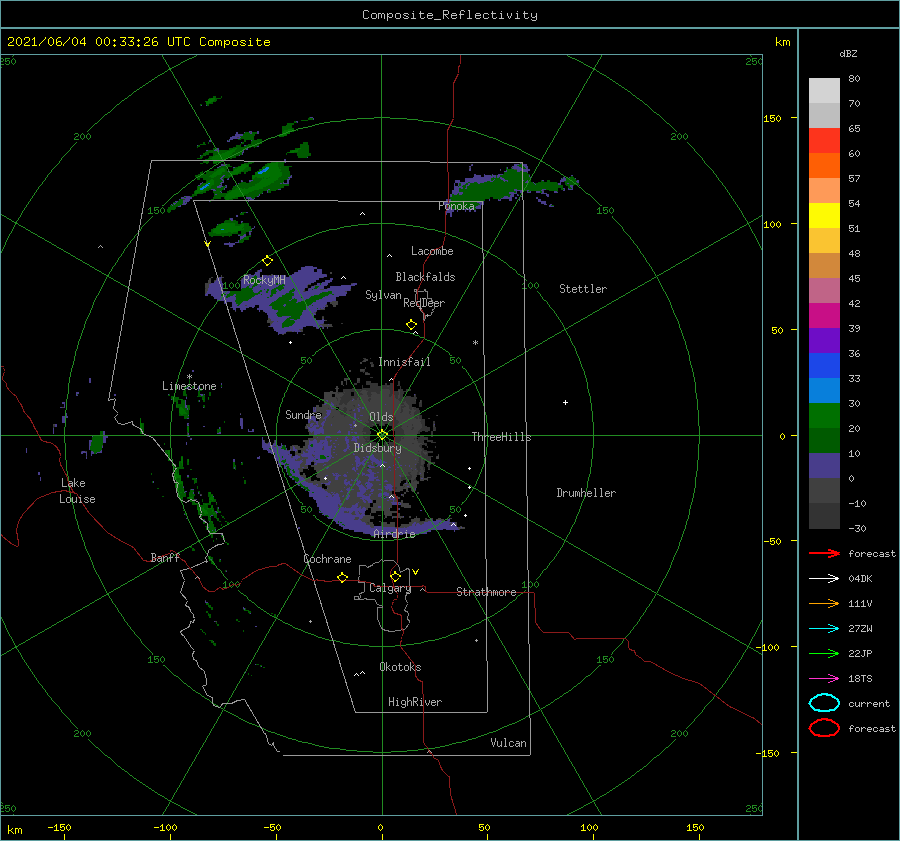900x841 pixels.
Task: Click the ThreeHills town label
Action: pyautogui.click(x=502, y=437)
